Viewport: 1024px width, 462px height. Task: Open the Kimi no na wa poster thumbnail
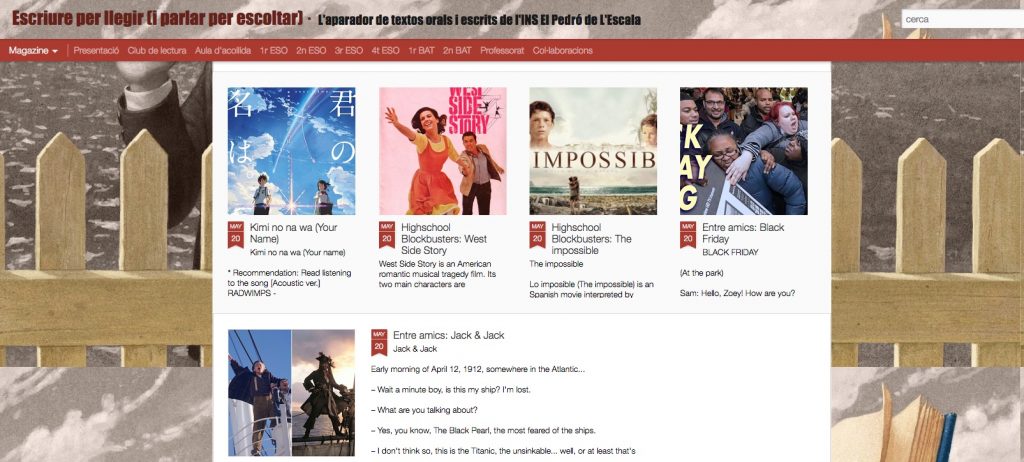[x=291, y=151]
